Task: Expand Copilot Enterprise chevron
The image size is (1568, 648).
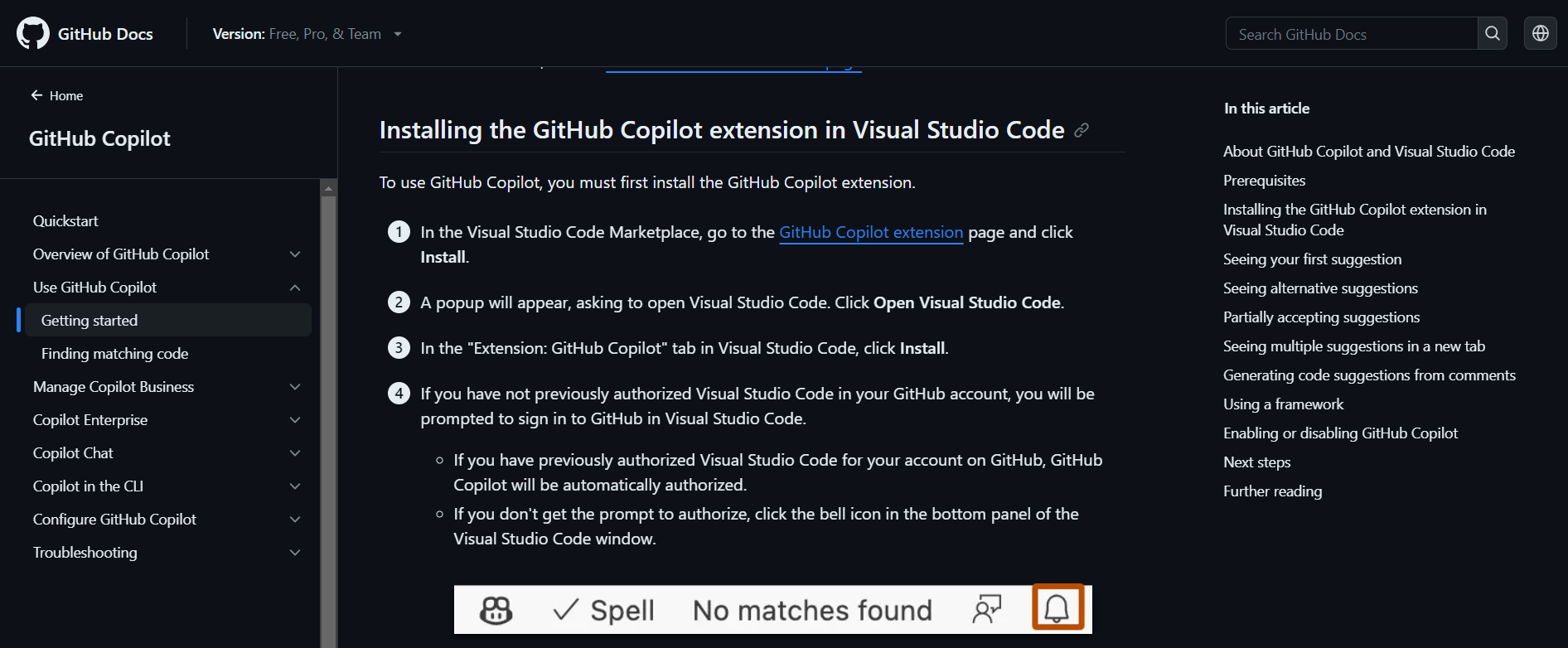Action: click(x=295, y=420)
